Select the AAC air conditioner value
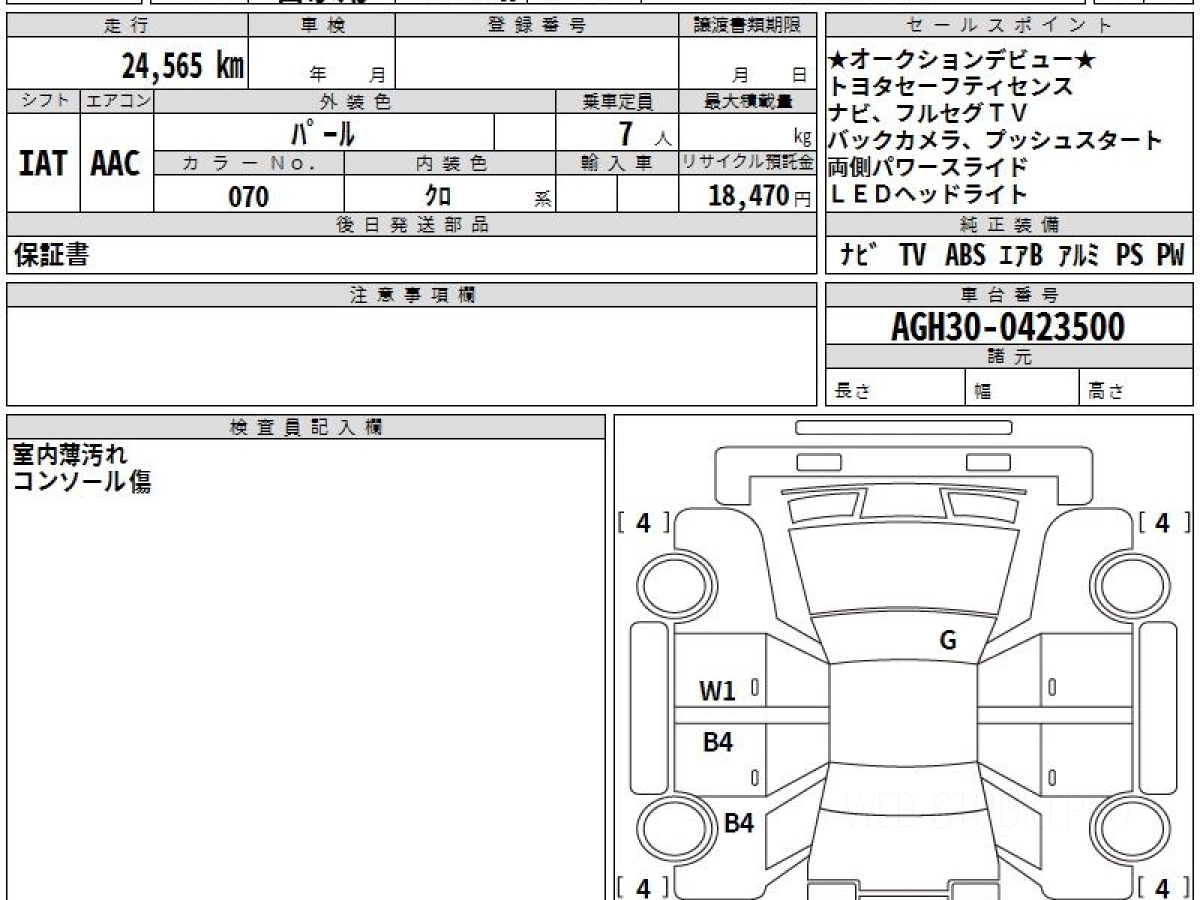Image resolution: width=1200 pixels, height=900 pixels. (x=116, y=163)
